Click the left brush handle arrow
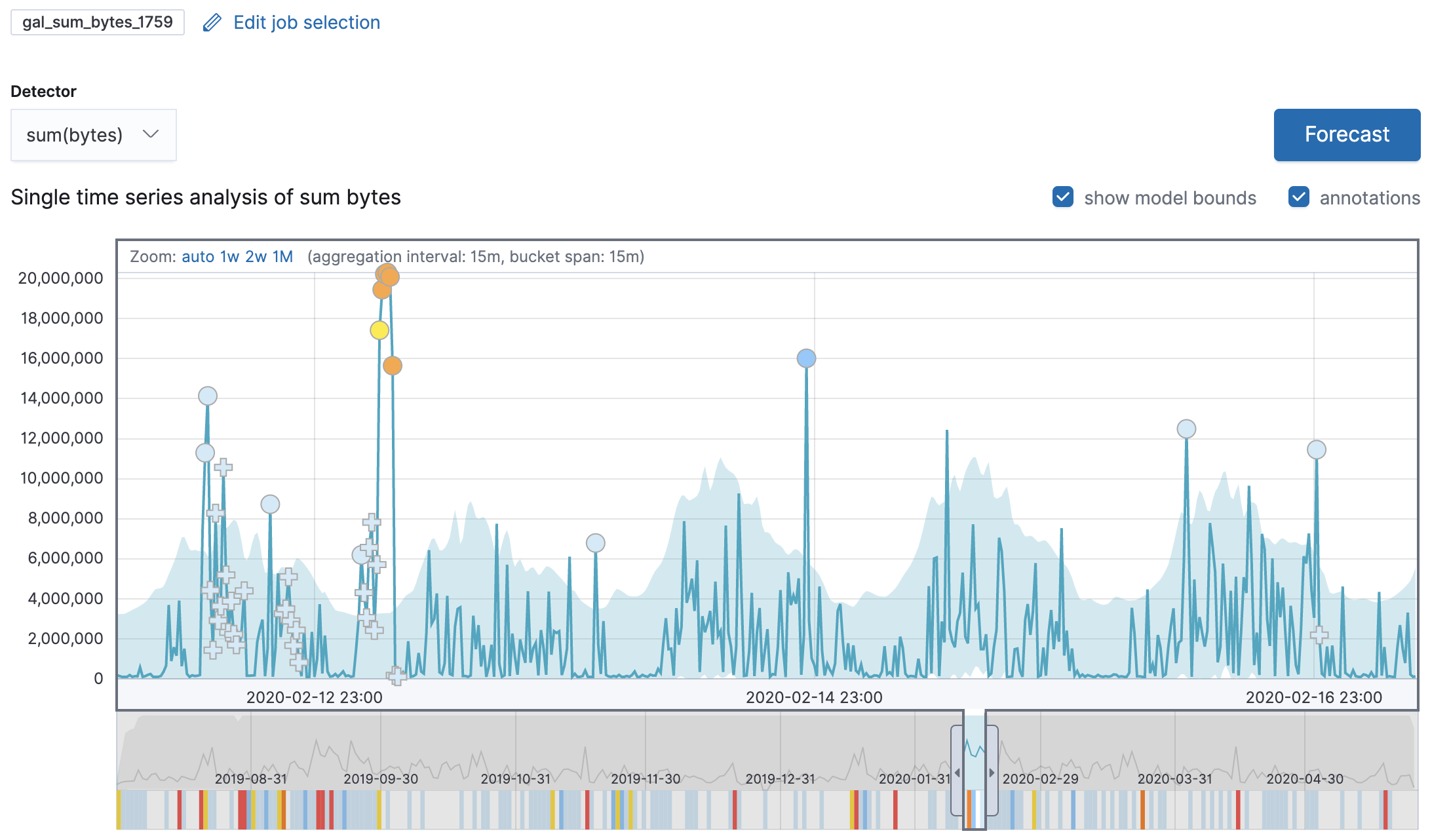Screen dimensions: 1430x840 pos(957,773)
